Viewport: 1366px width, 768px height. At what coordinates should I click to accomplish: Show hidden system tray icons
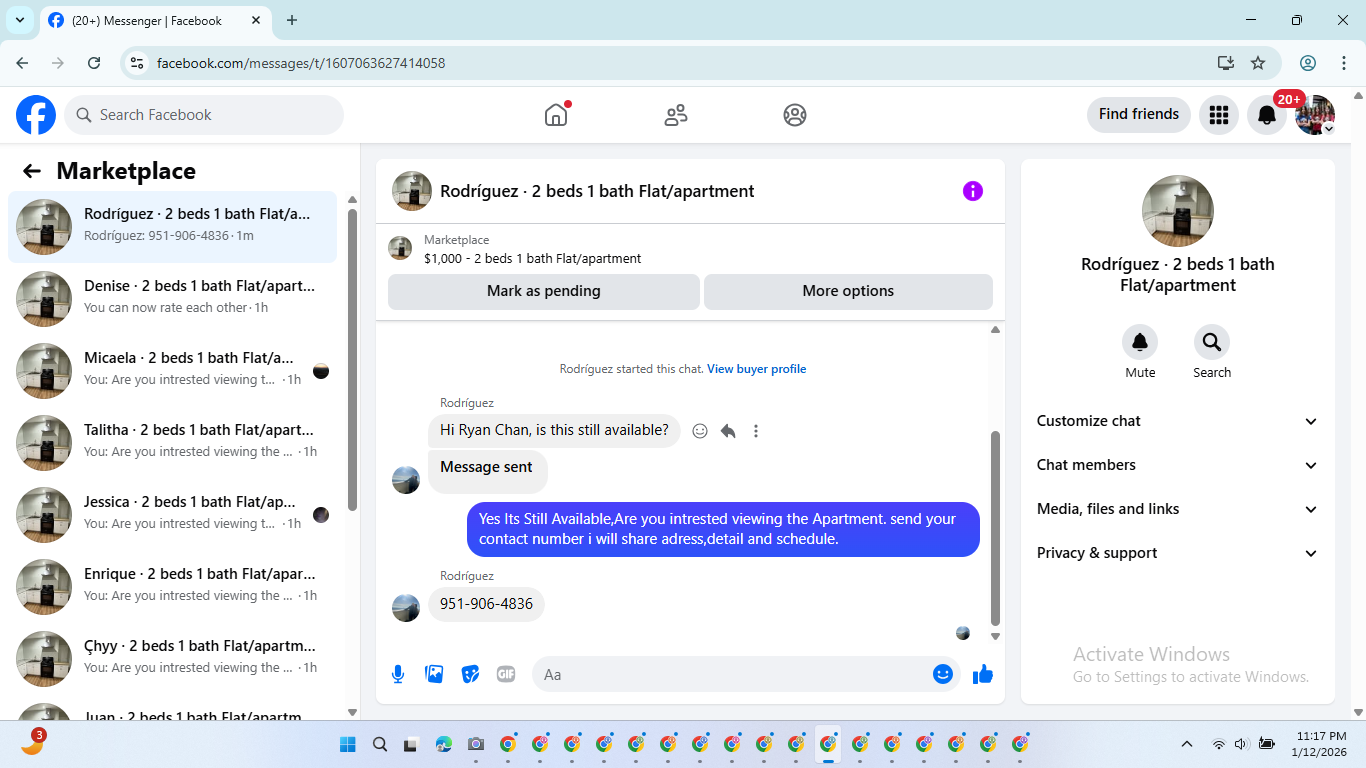click(1187, 744)
